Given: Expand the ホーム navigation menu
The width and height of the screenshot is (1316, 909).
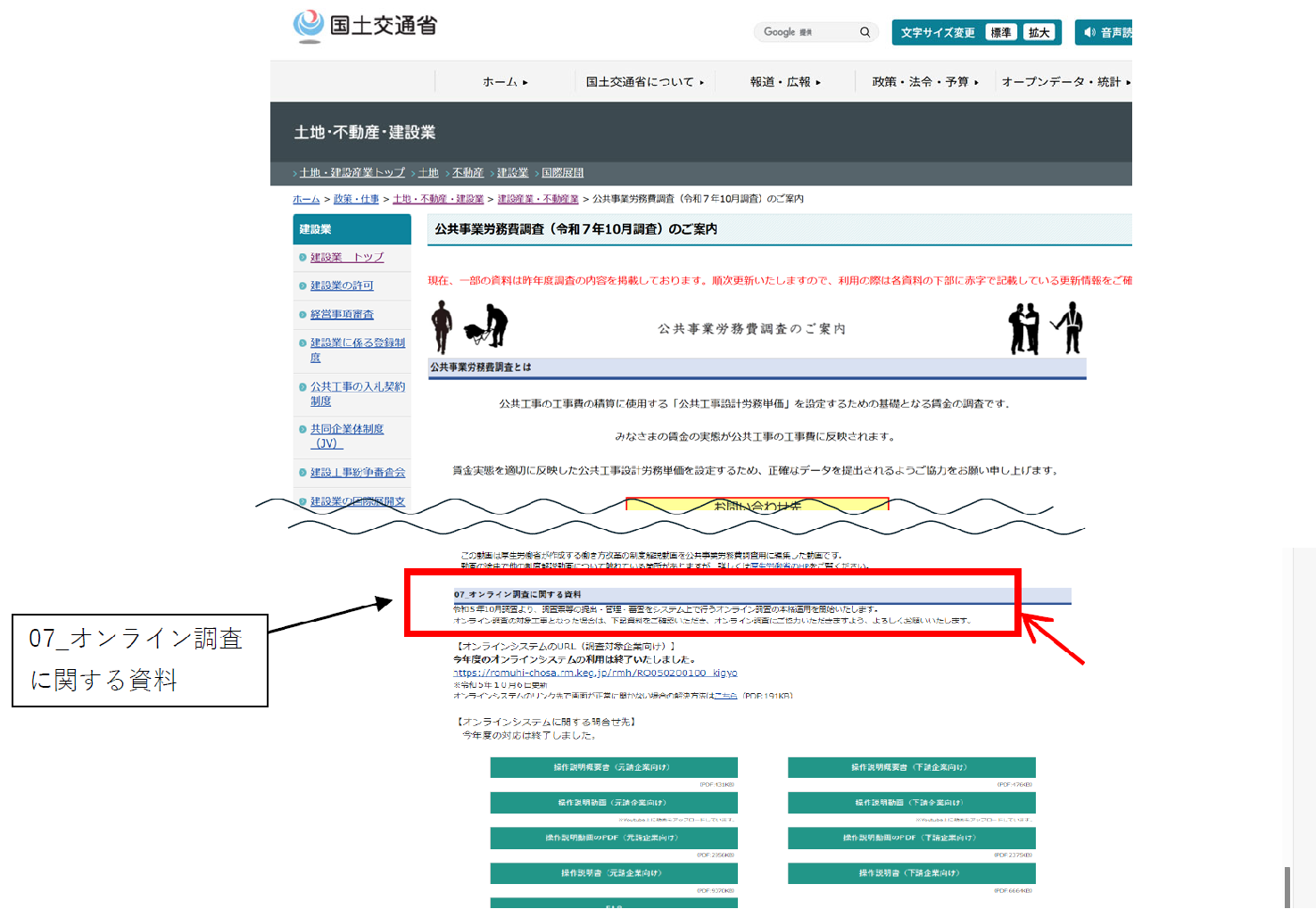Looking at the screenshot, I should pos(505,82).
